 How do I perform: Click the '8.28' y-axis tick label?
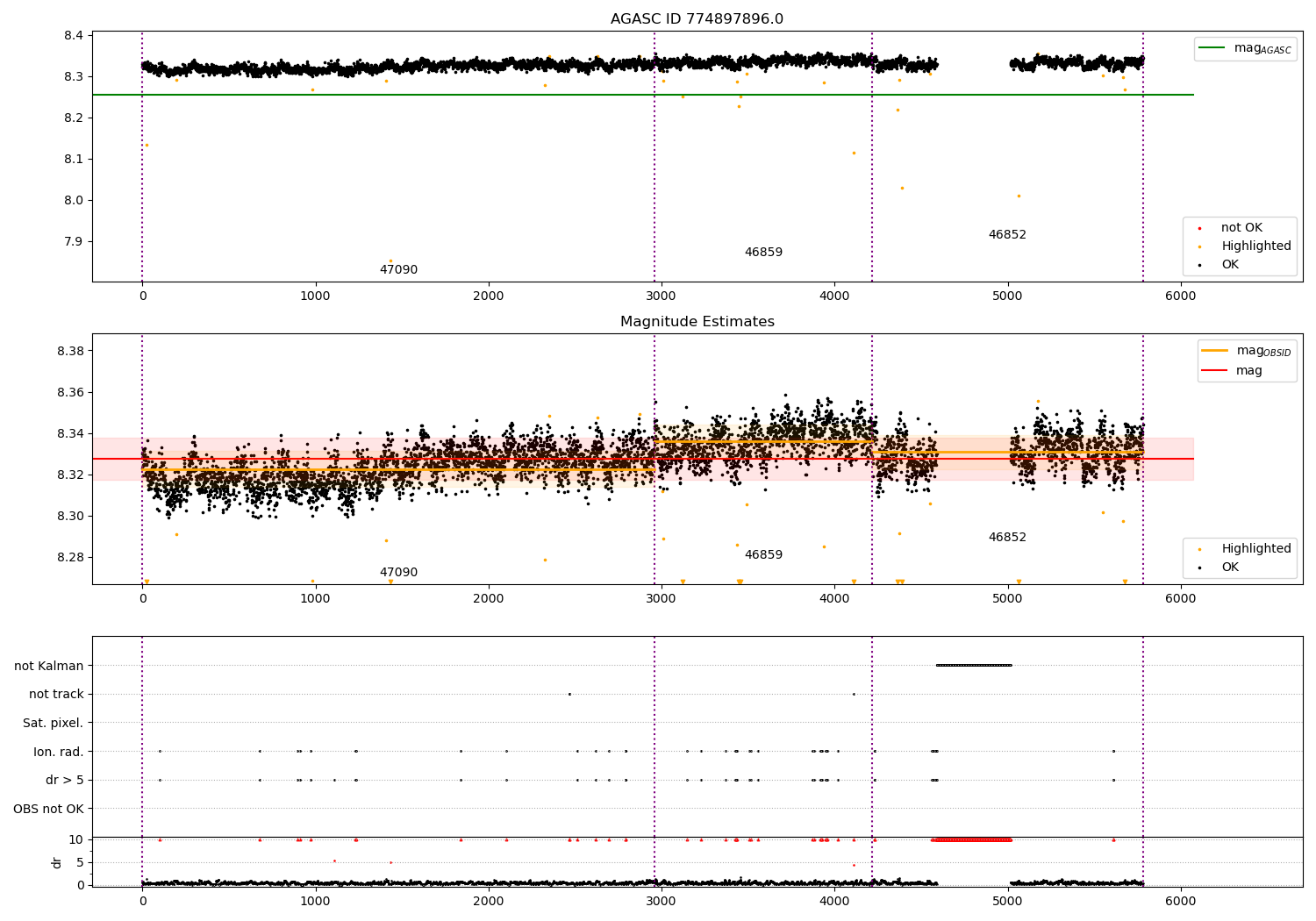(x=70, y=558)
